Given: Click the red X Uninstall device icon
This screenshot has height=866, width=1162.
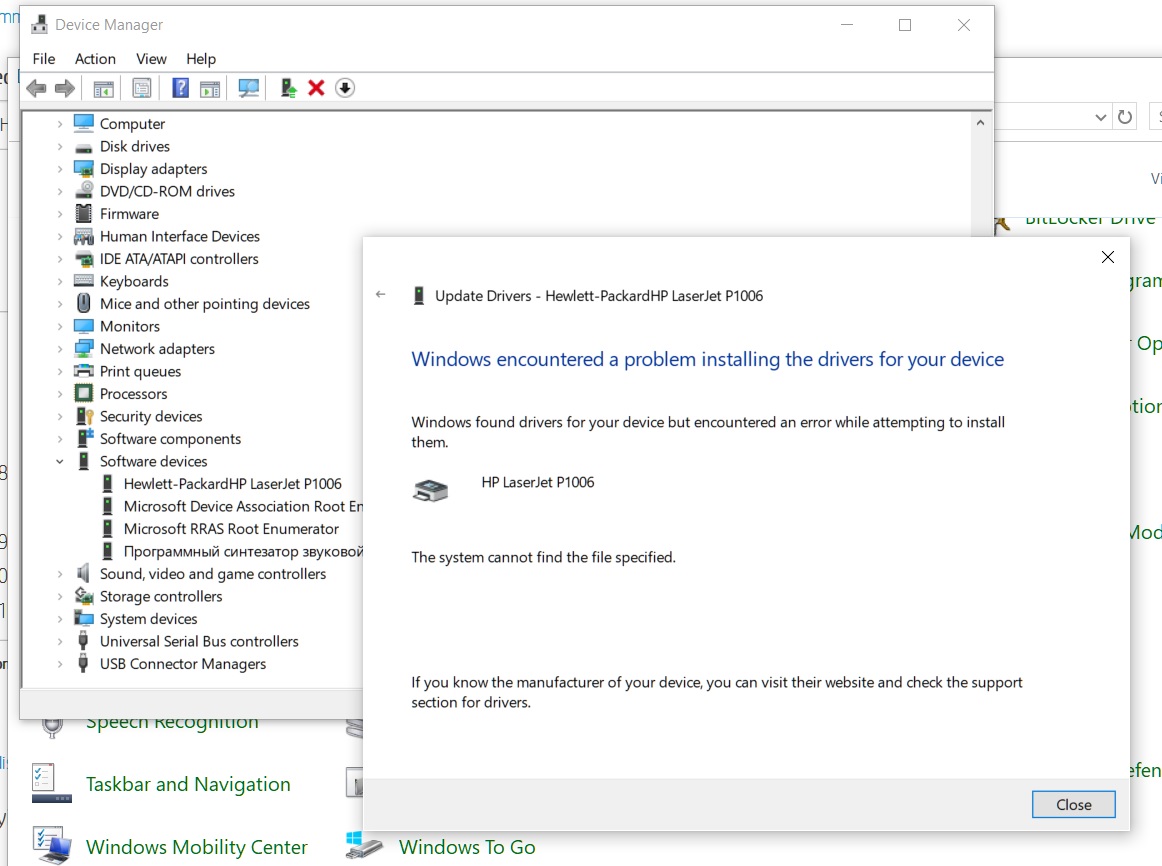Looking at the screenshot, I should click(316, 88).
